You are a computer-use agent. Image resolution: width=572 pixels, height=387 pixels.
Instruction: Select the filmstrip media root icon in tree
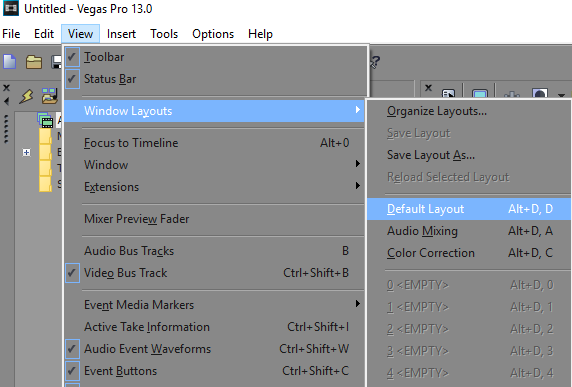pyautogui.click(x=46, y=120)
